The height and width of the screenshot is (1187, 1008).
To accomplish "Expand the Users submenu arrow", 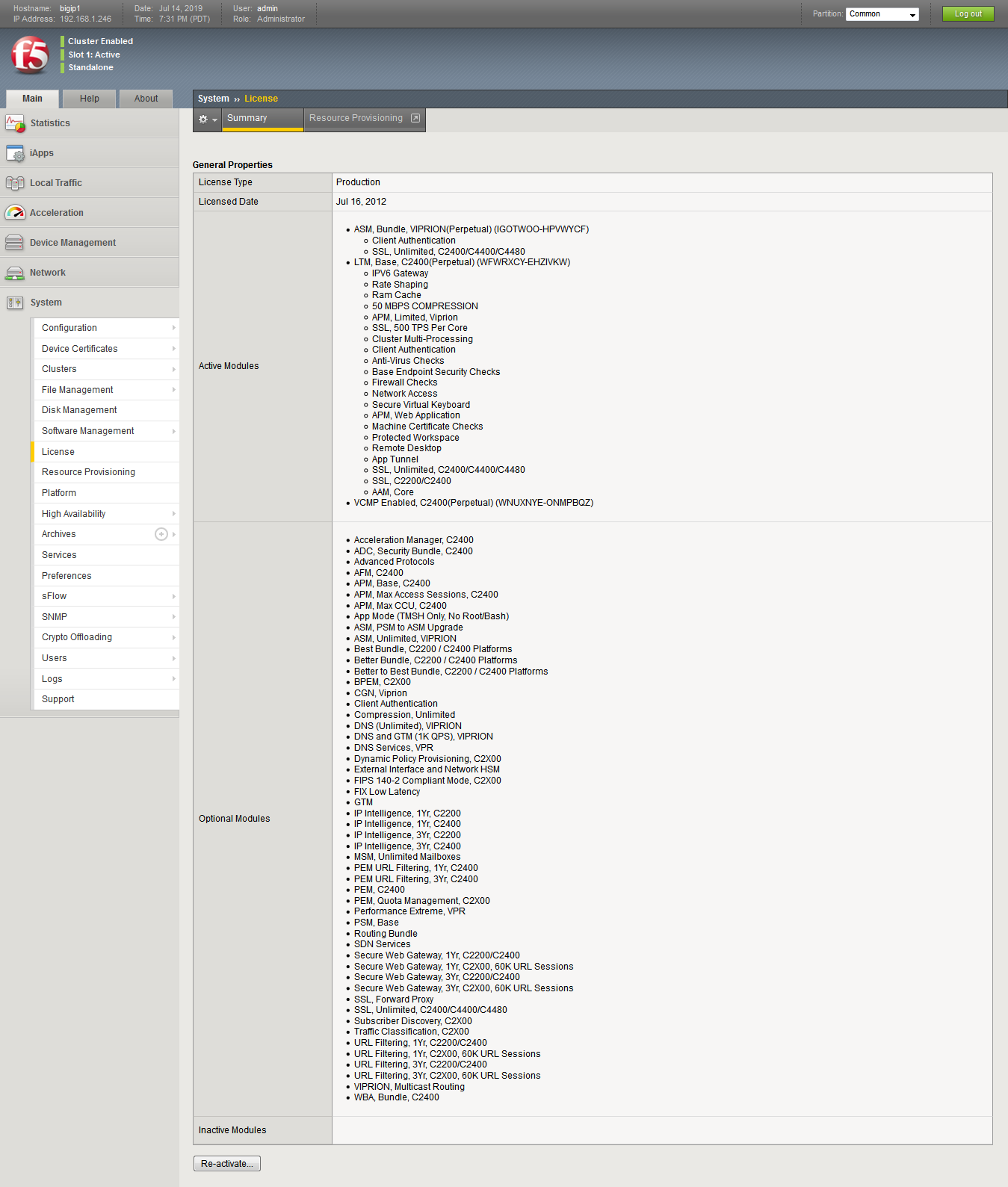I will click(174, 658).
